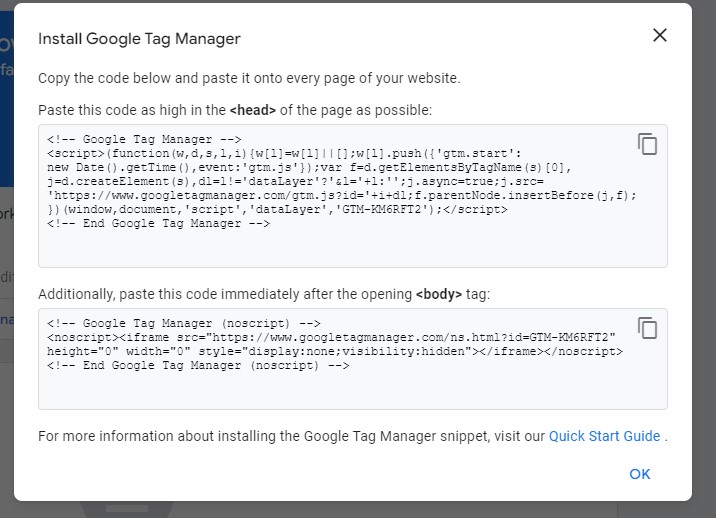Image resolution: width=716 pixels, height=518 pixels.
Task: Click the googletagmanager.com/gtm.js URL line
Action: (342, 196)
